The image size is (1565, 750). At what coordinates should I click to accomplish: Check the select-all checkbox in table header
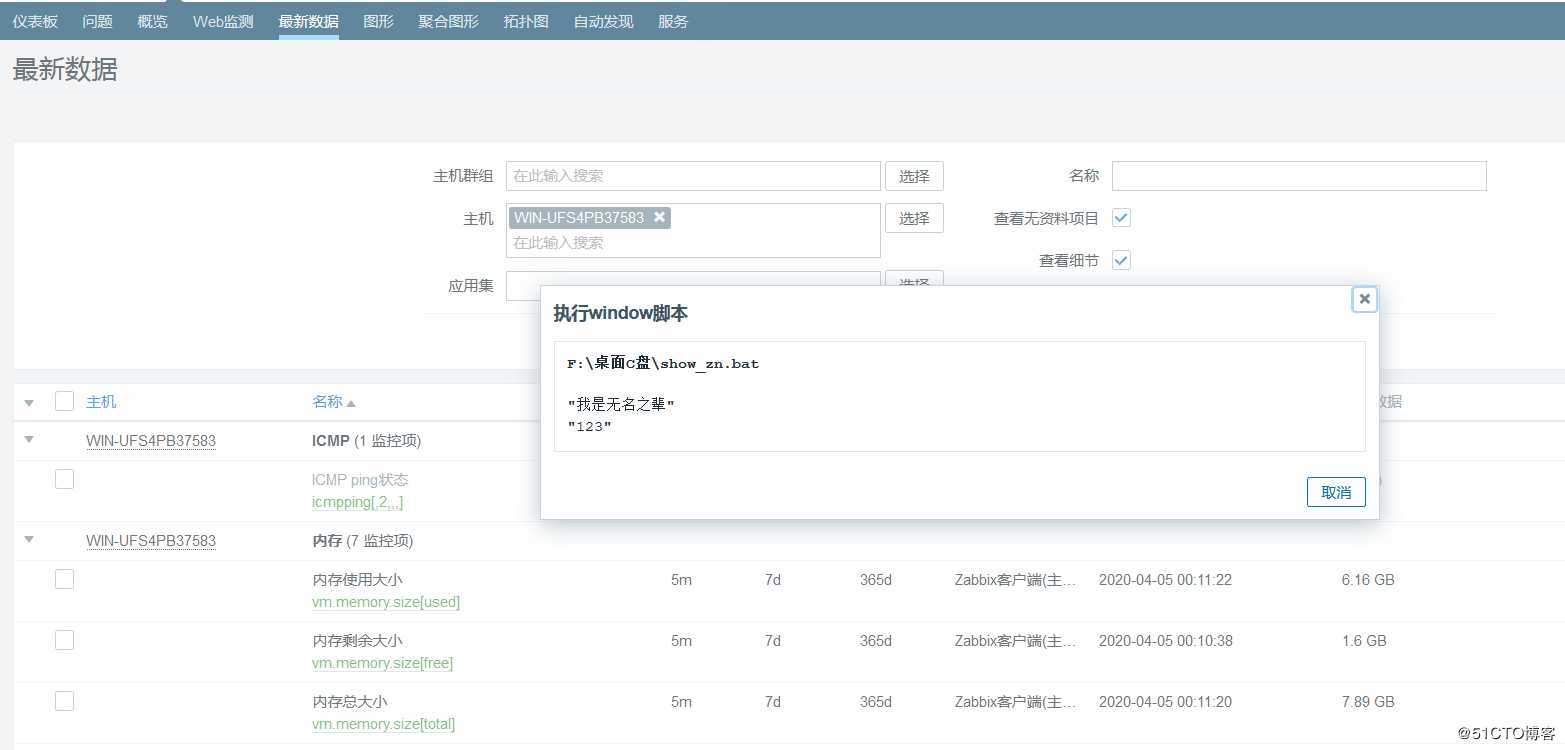click(64, 401)
